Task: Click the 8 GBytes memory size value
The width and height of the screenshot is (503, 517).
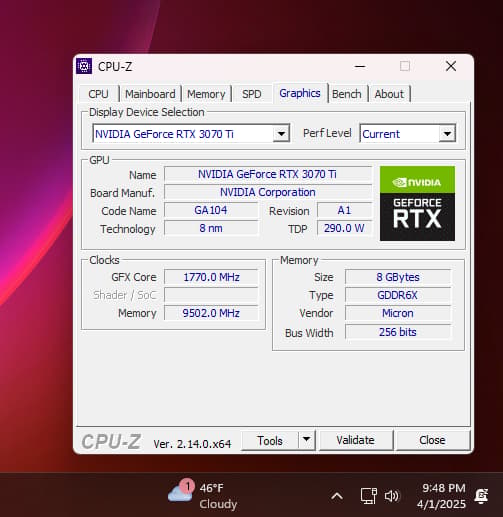Action: [x=398, y=277]
